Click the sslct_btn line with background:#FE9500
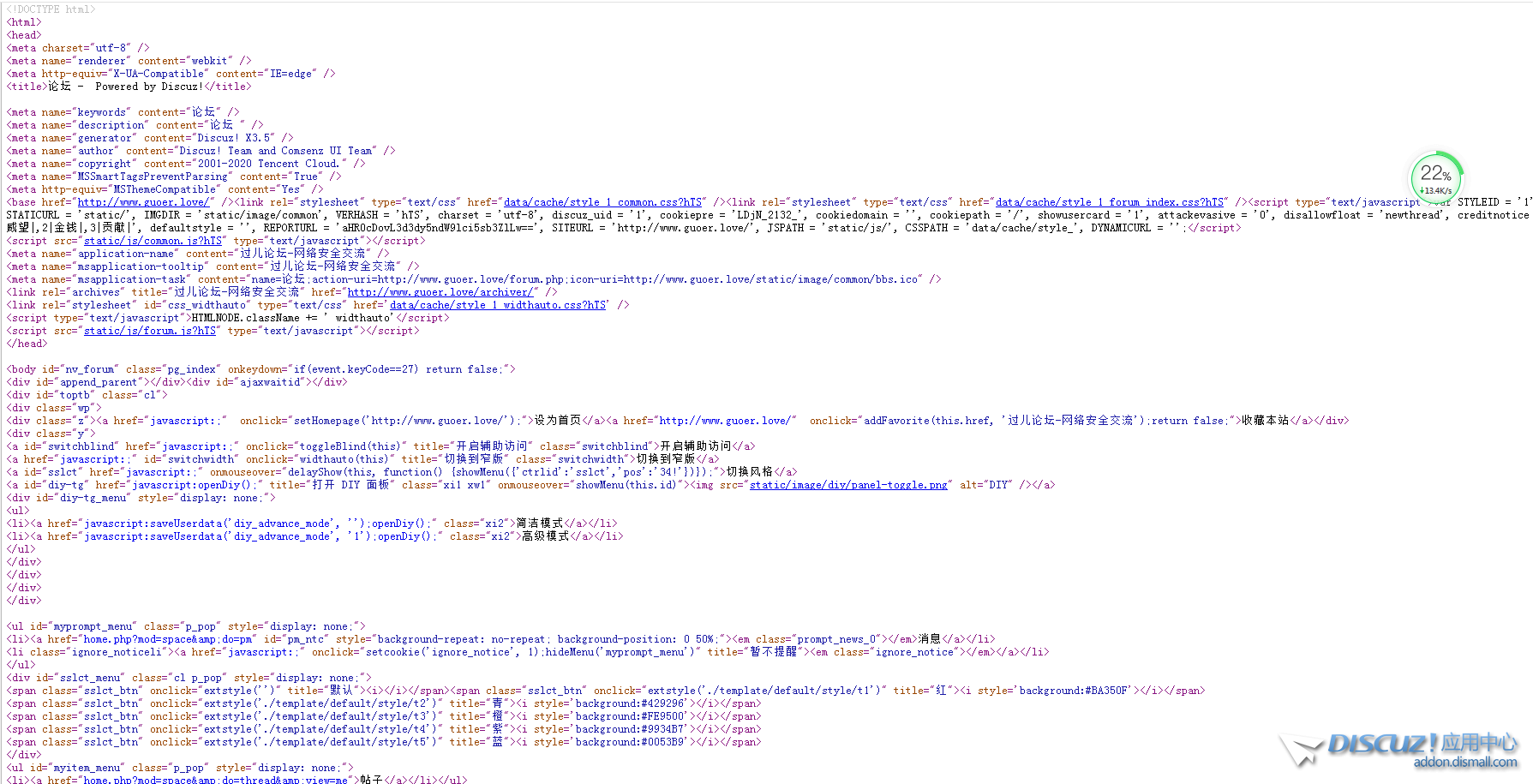The image size is (1533, 784). pyautogui.click(x=384, y=716)
